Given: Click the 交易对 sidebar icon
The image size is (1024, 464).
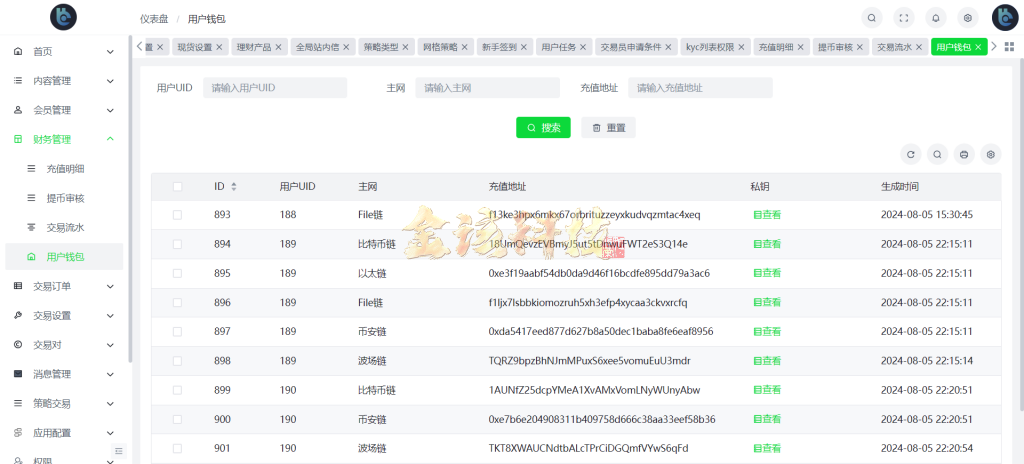Looking at the screenshot, I should pyautogui.click(x=18, y=344).
